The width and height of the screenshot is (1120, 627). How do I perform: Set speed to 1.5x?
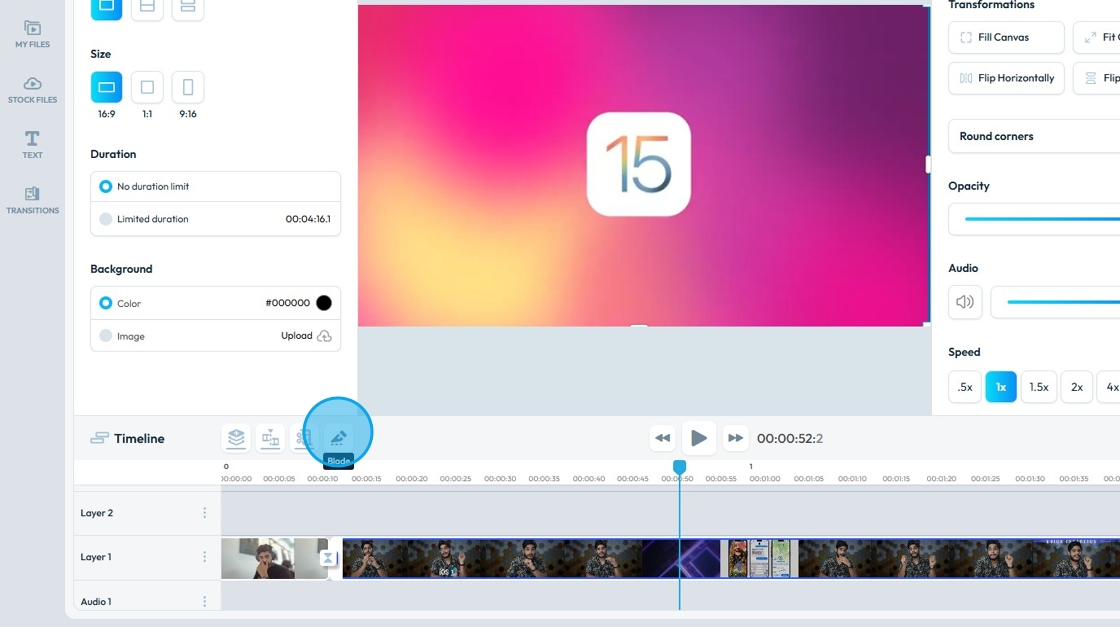1039,387
